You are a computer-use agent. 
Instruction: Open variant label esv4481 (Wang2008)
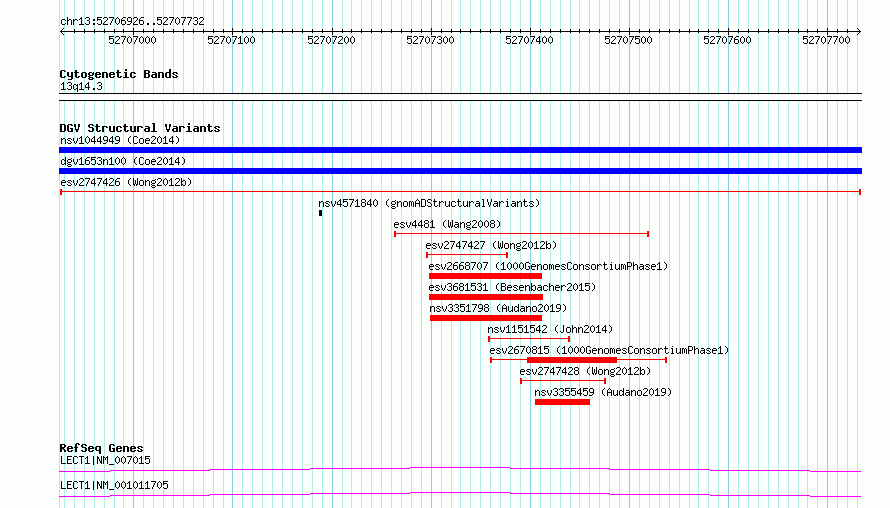[447, 224]
